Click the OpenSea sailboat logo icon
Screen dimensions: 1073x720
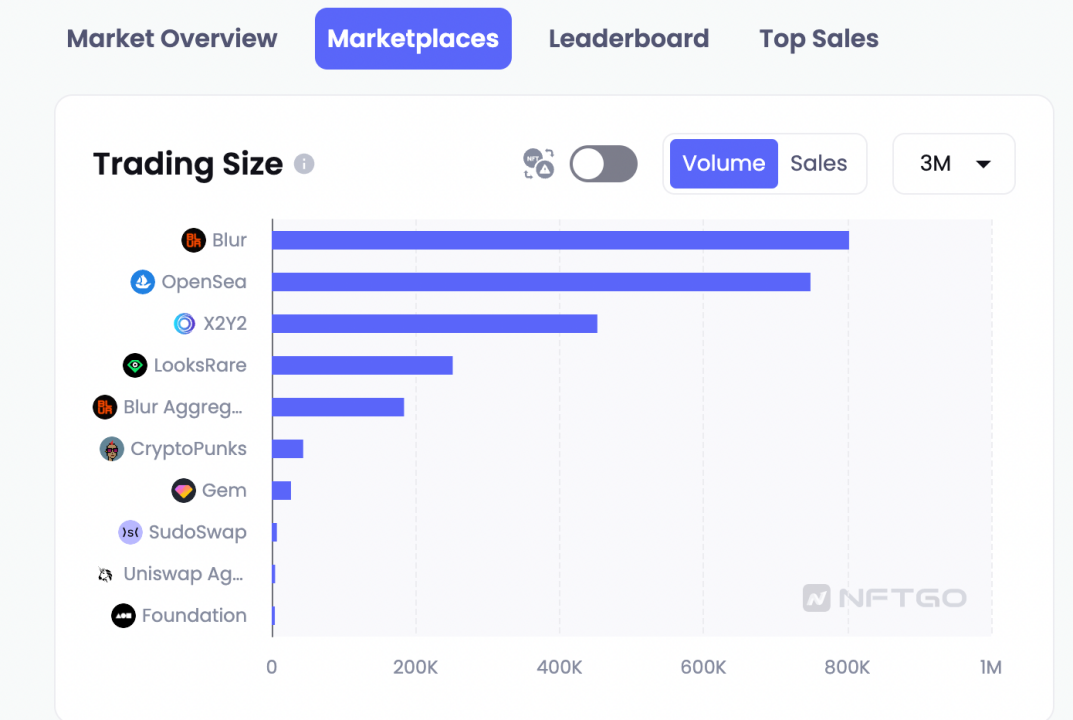142,282
